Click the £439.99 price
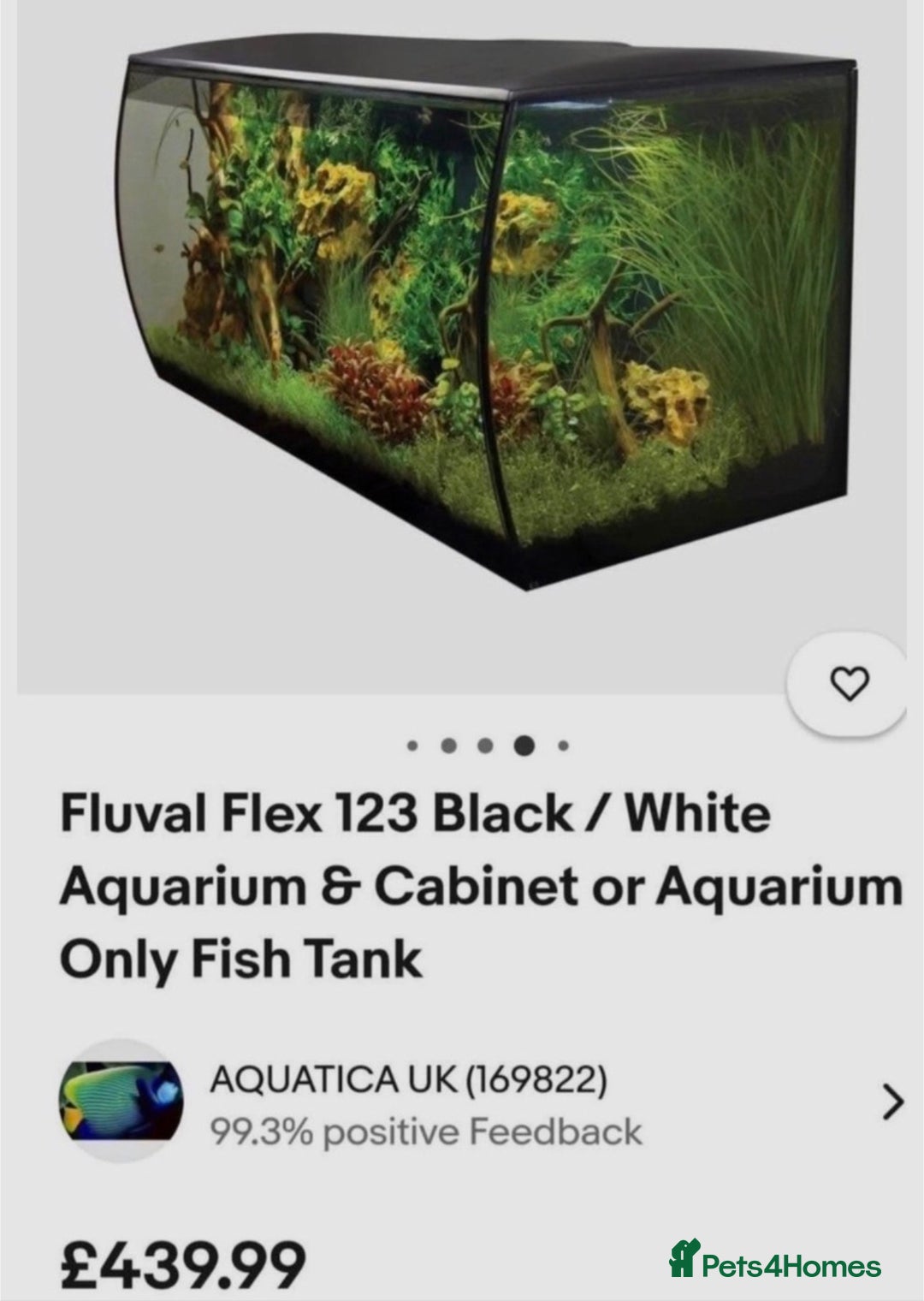Image resolution: width=924 pixels, height=1301 pixels. 182,1264
